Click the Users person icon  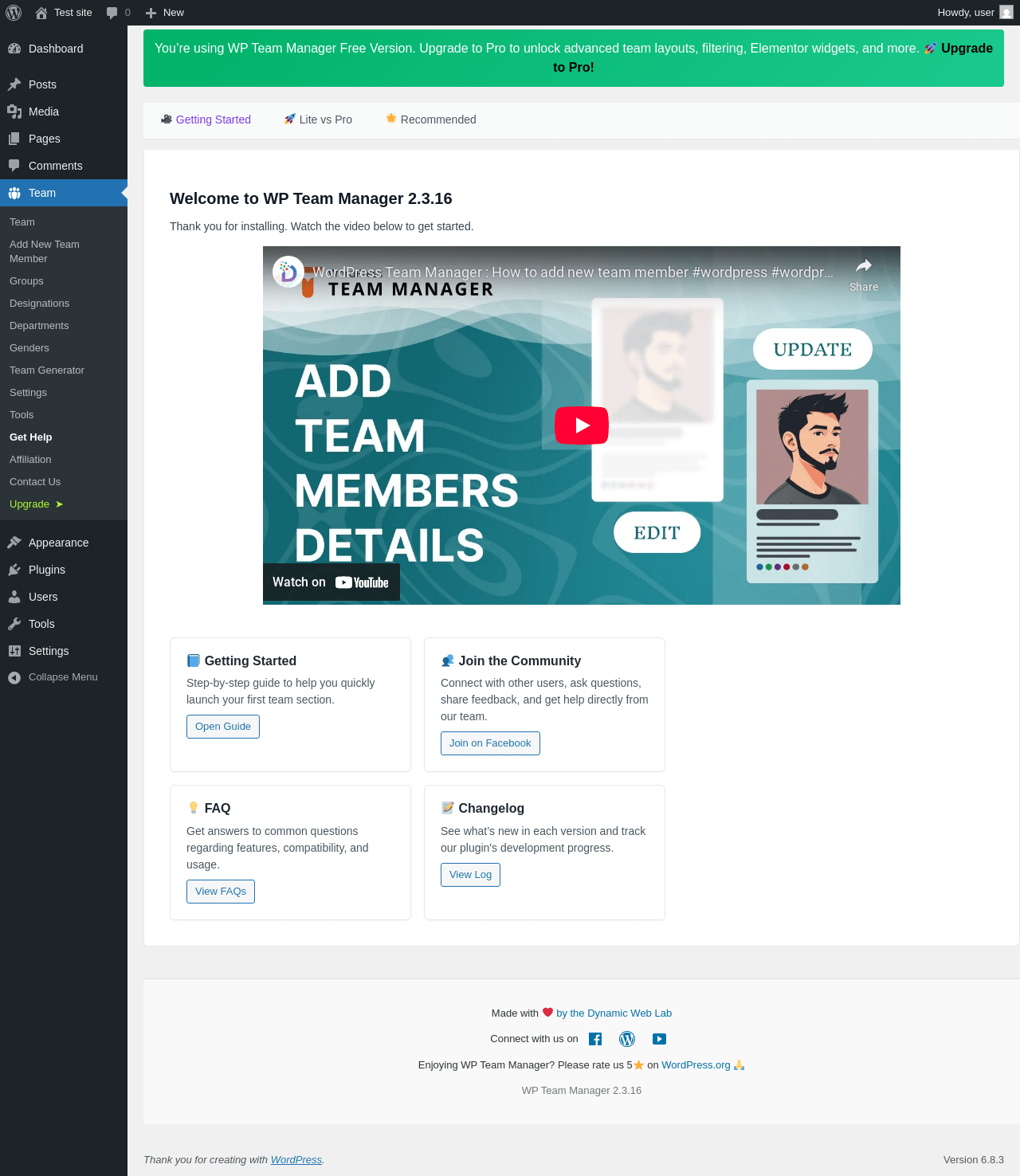(x=14, y=597)
